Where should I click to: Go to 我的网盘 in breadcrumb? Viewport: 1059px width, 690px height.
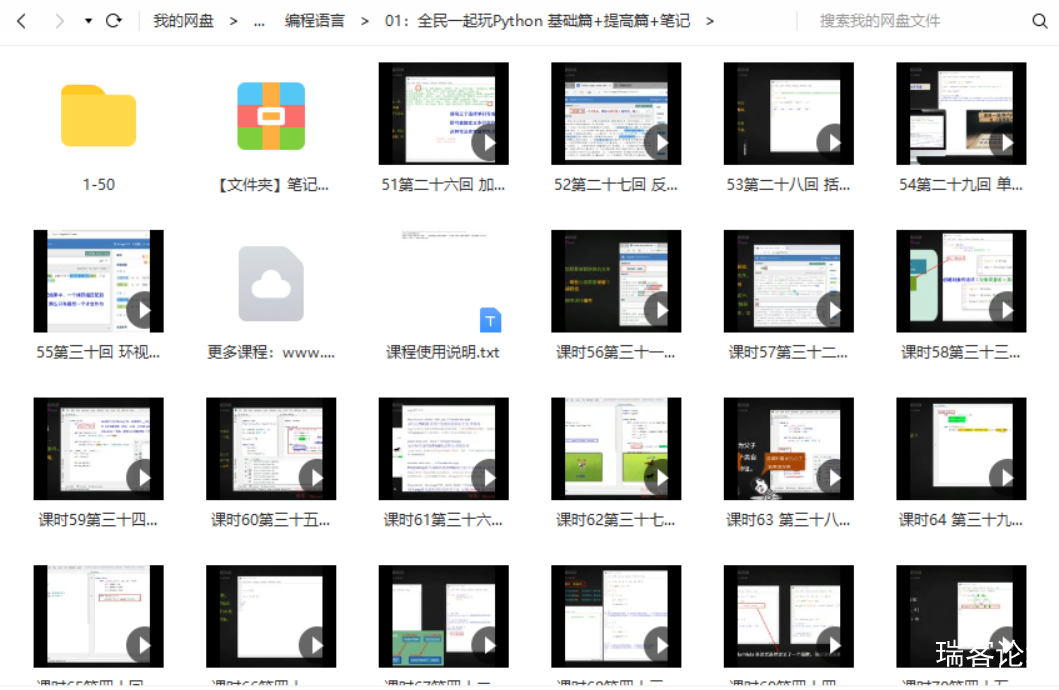tap(183, 21)
